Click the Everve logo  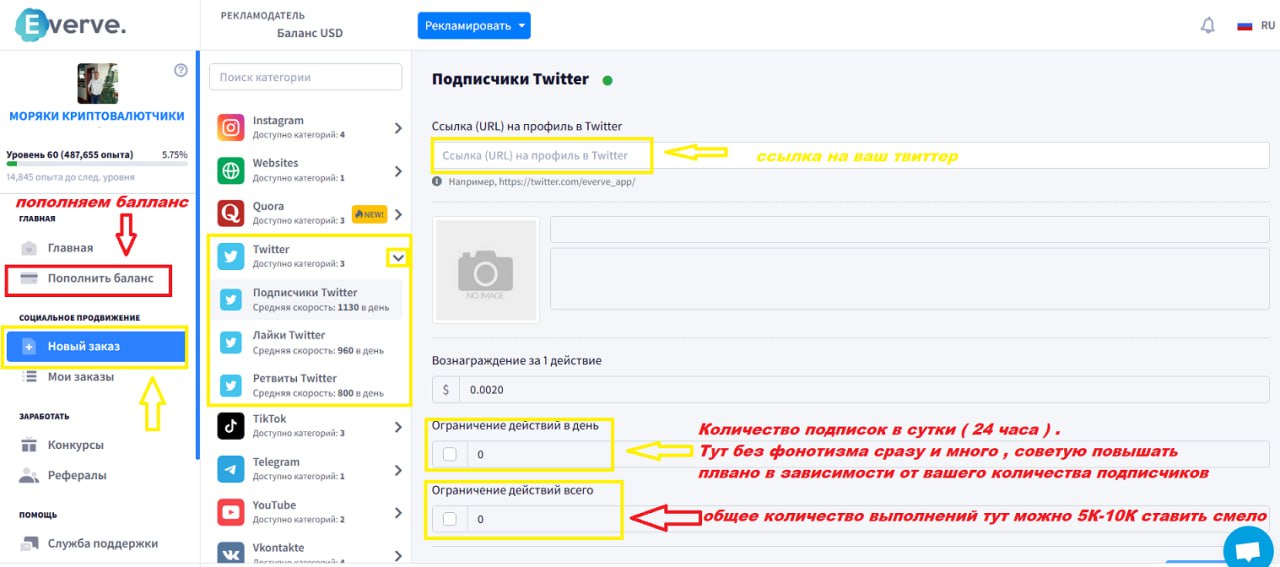[x=70, y=27]
